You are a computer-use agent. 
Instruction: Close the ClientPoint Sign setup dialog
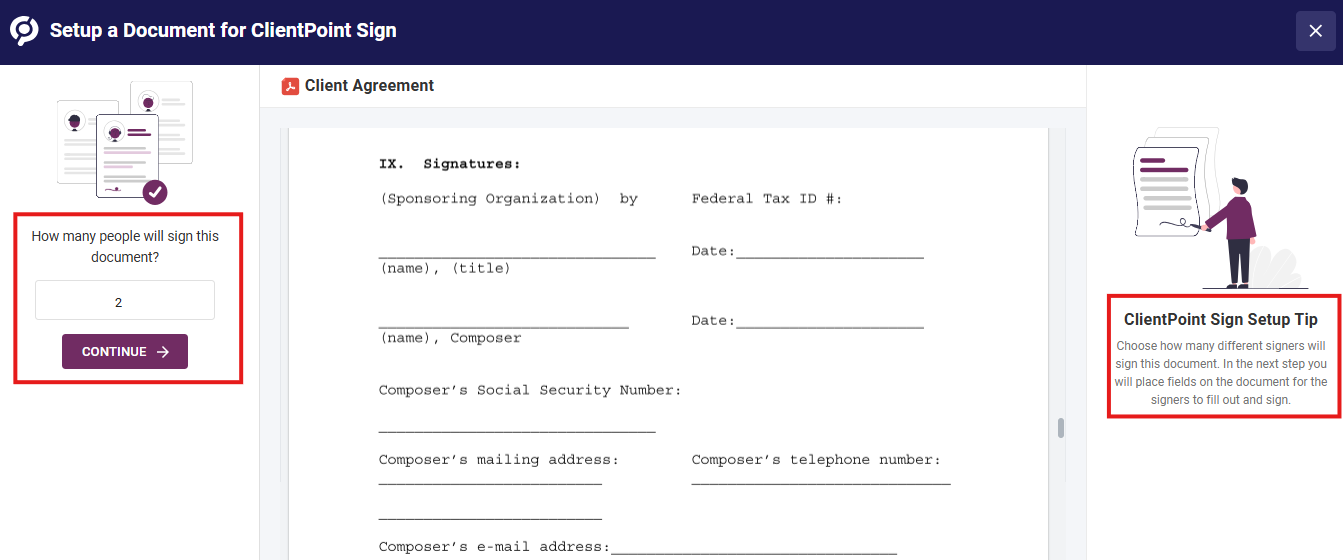click(x=1316, y=31)
